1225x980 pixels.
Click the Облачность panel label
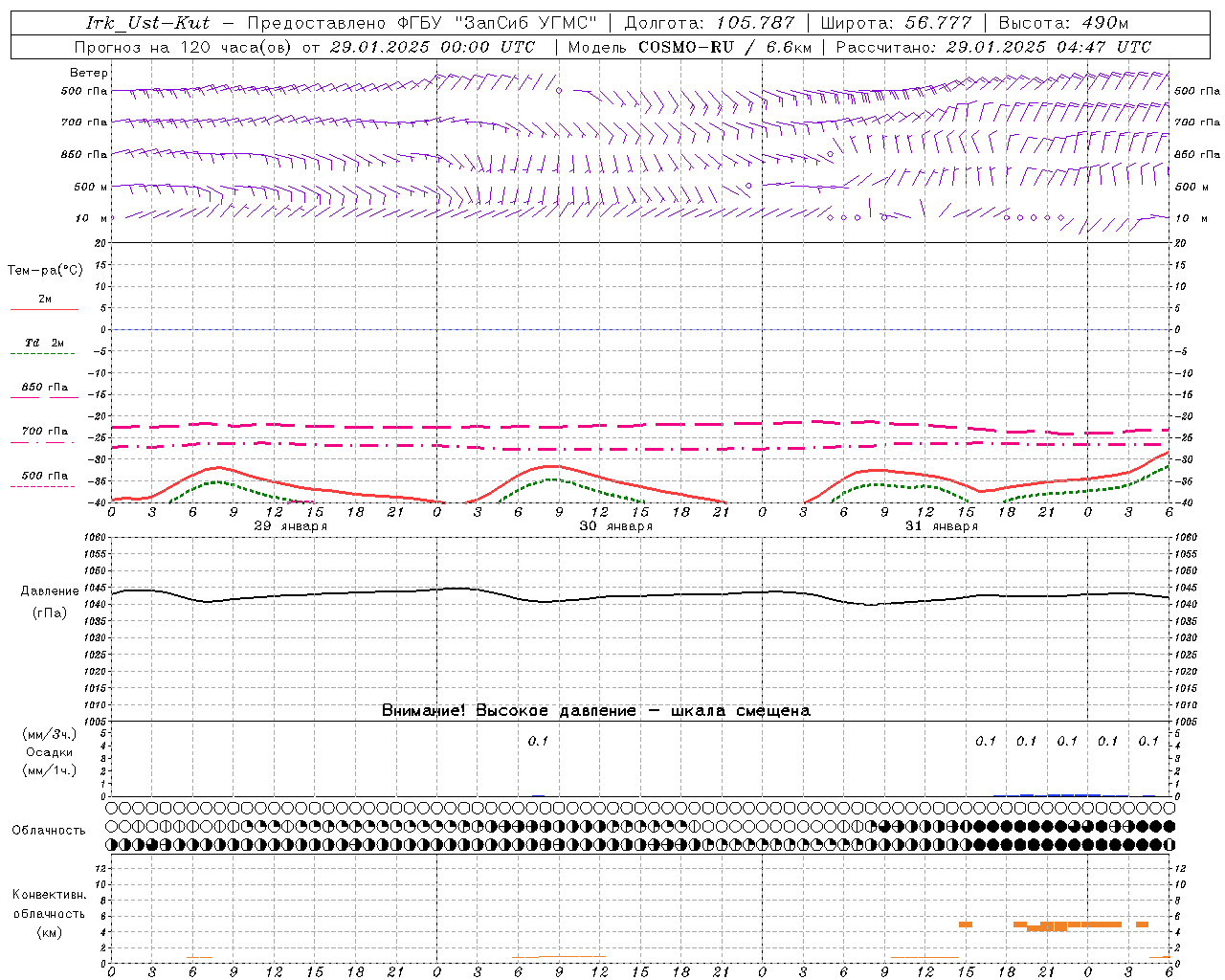point(49,831)
